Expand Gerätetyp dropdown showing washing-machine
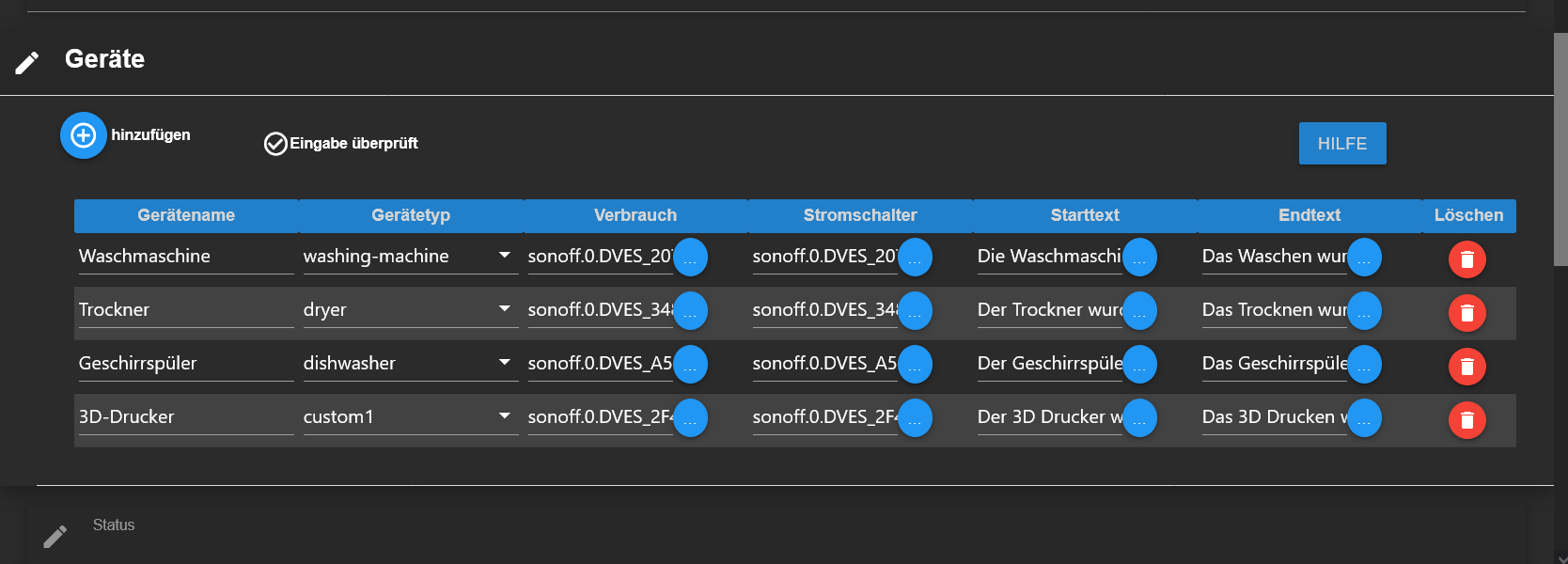 [411, 256]
